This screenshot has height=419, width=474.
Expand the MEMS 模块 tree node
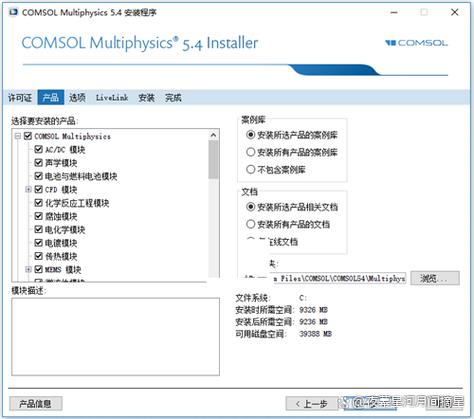(x=28, y=269)
